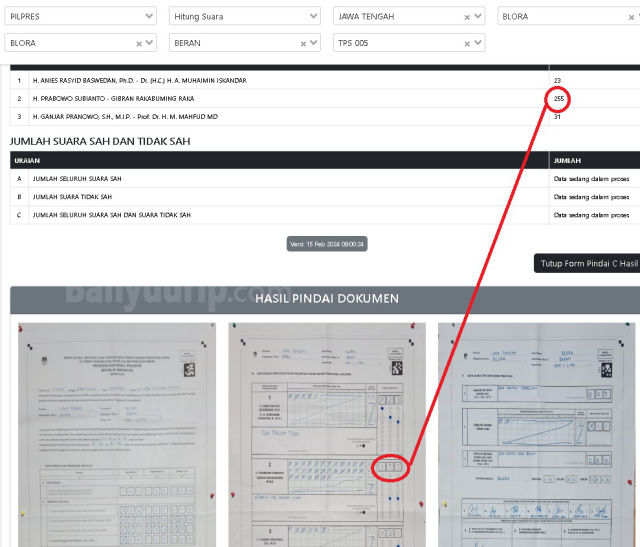
Task: Click 'Data sedang dalam proses' in row B
Action: pyautogui.click(x=591, y=197)
